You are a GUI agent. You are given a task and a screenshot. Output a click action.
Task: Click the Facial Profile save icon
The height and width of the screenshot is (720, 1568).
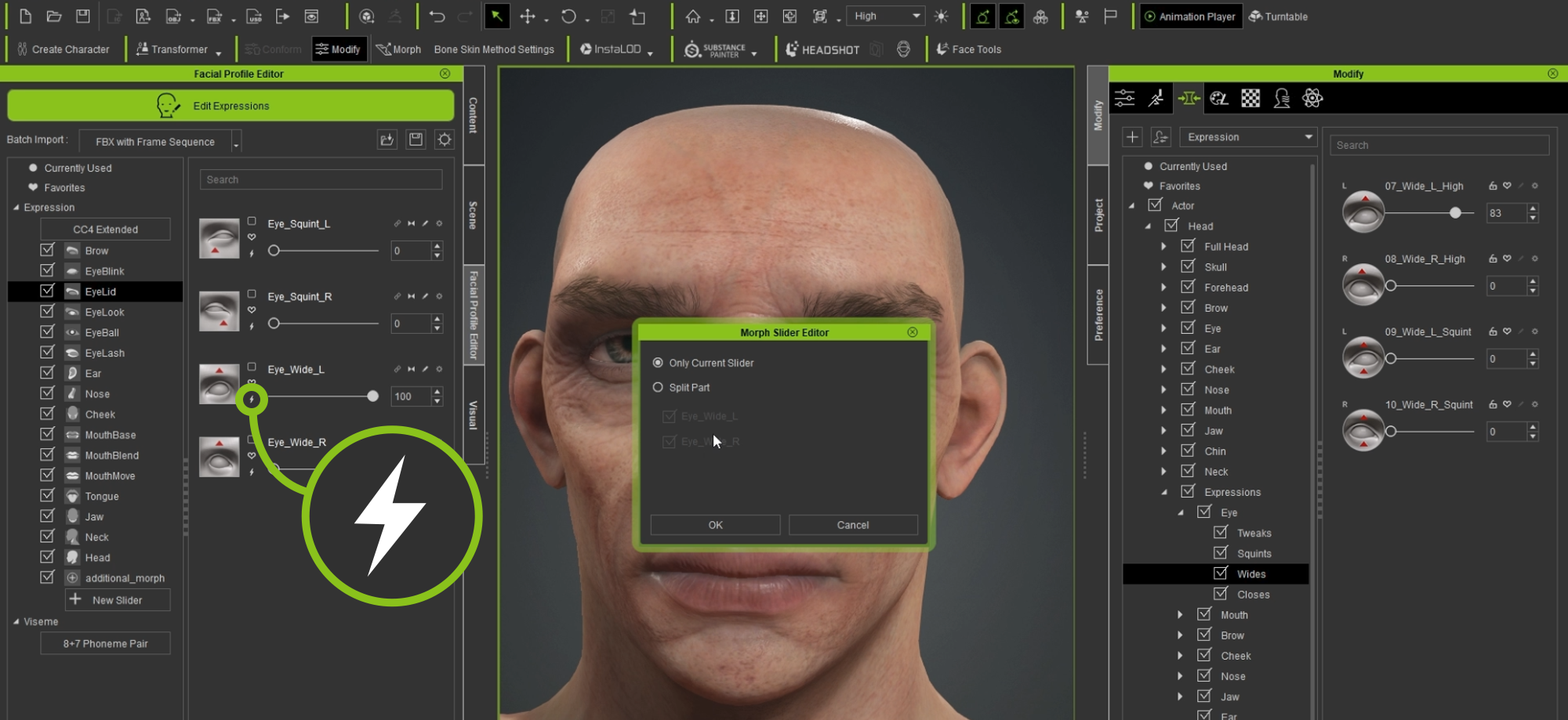pyautogui.click(x=416, y=139)
